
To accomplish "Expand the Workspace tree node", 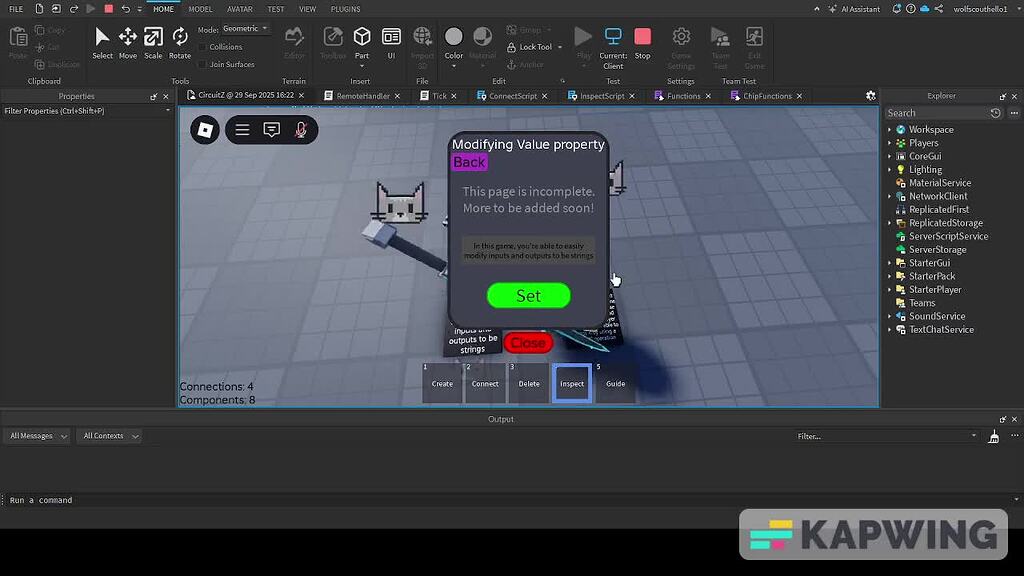I will click(x=889, y=130).
